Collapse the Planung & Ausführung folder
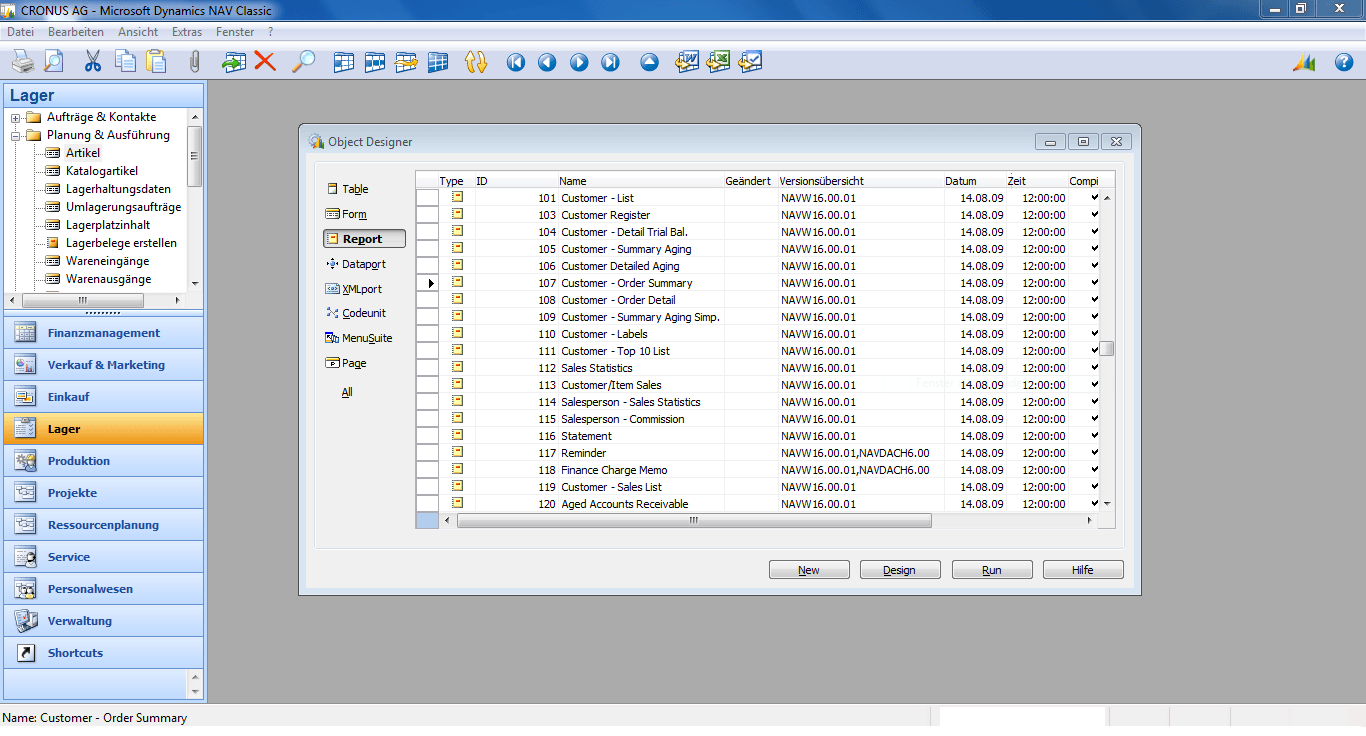 coord(16,136)
